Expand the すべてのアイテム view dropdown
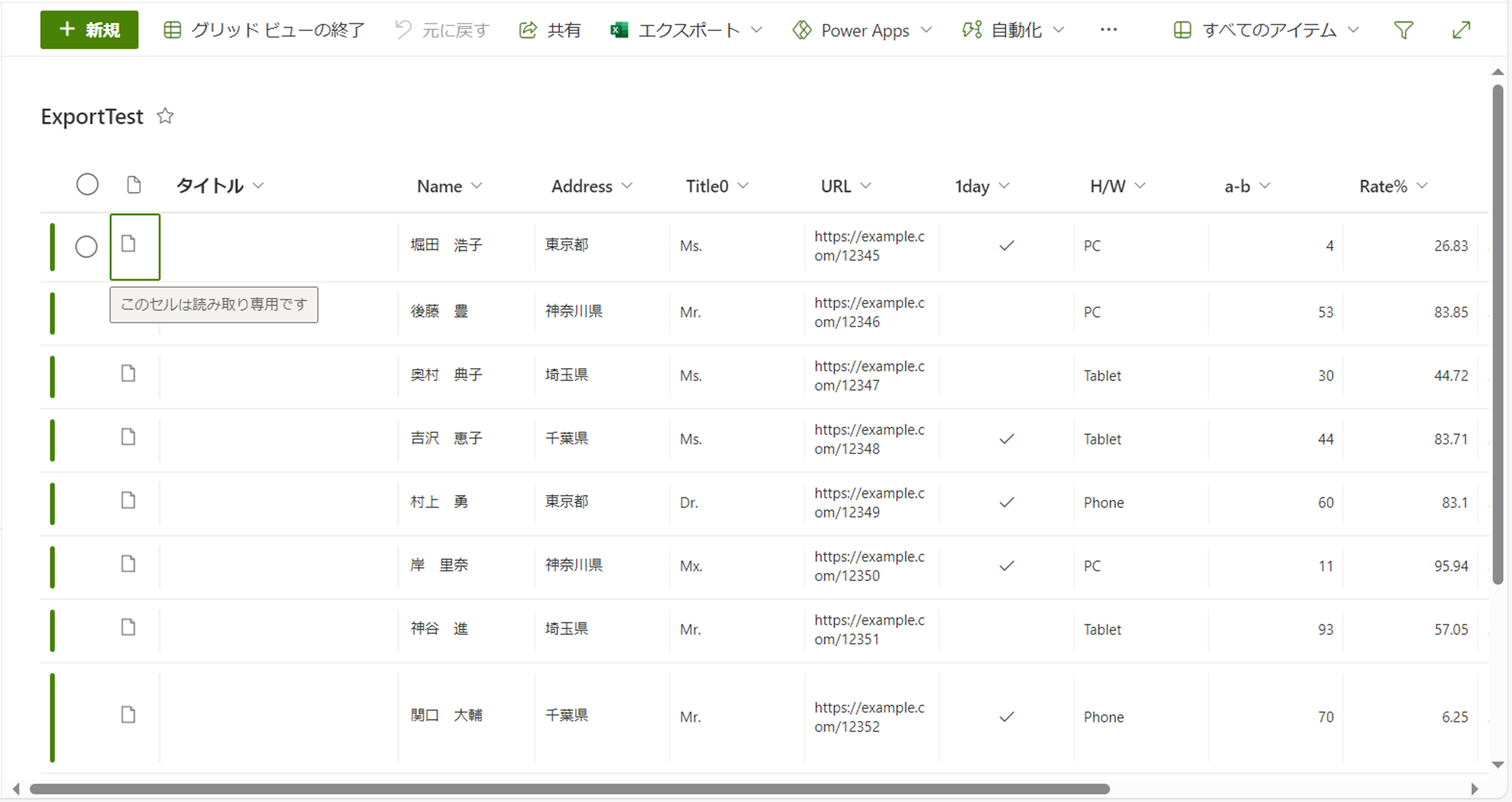The width and height of the screenshot is (1512, 802). (x=1268, y=30)
